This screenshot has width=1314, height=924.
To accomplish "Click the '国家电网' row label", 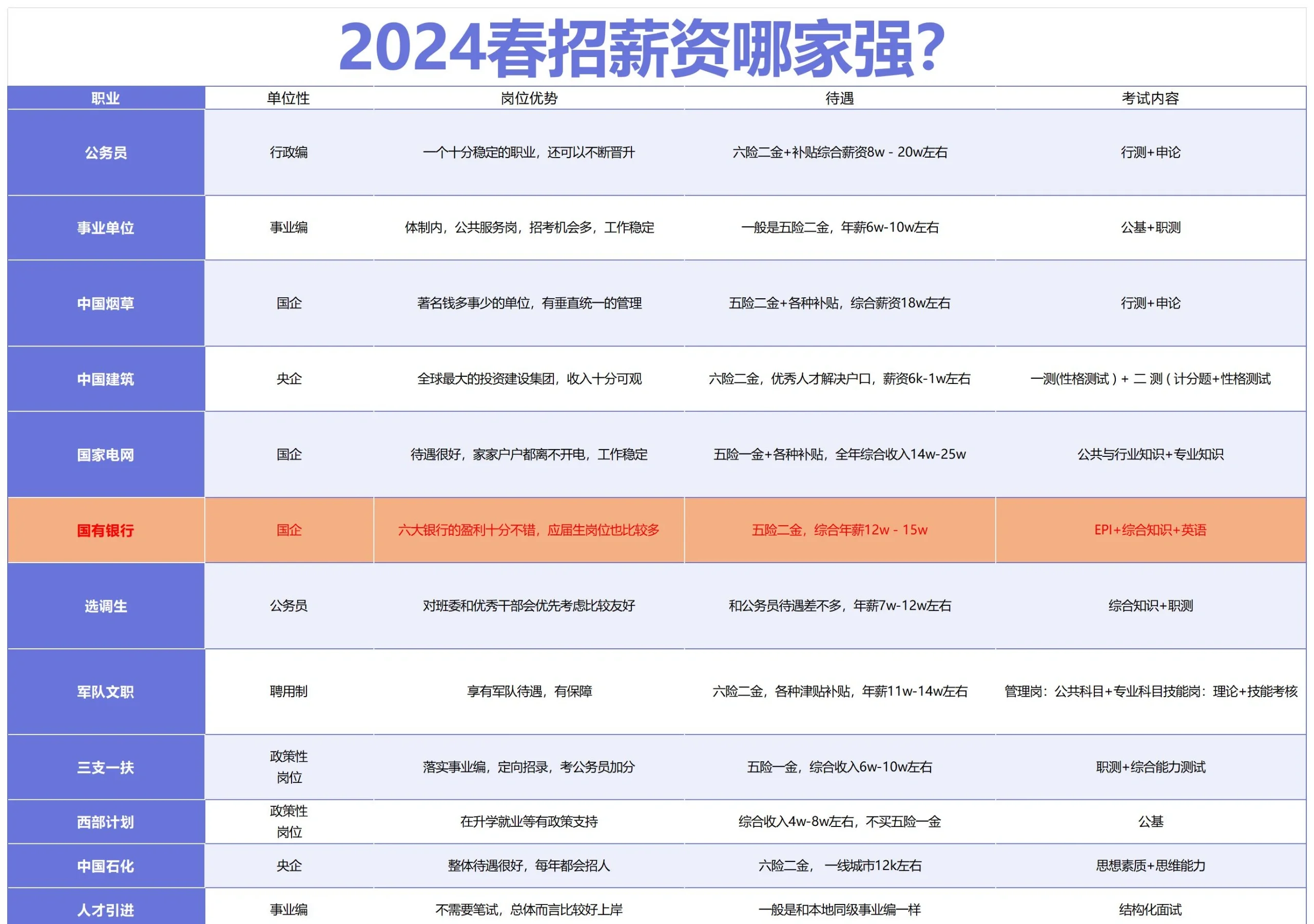I will (106, 455).
